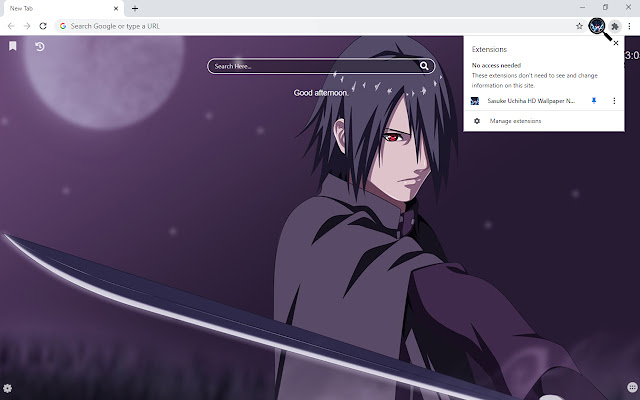Open the apps grid icon at the bottom right
Image resolution: width=640 pixels, height=400 pixels.
pyautogui.click(x=632, y=387)
